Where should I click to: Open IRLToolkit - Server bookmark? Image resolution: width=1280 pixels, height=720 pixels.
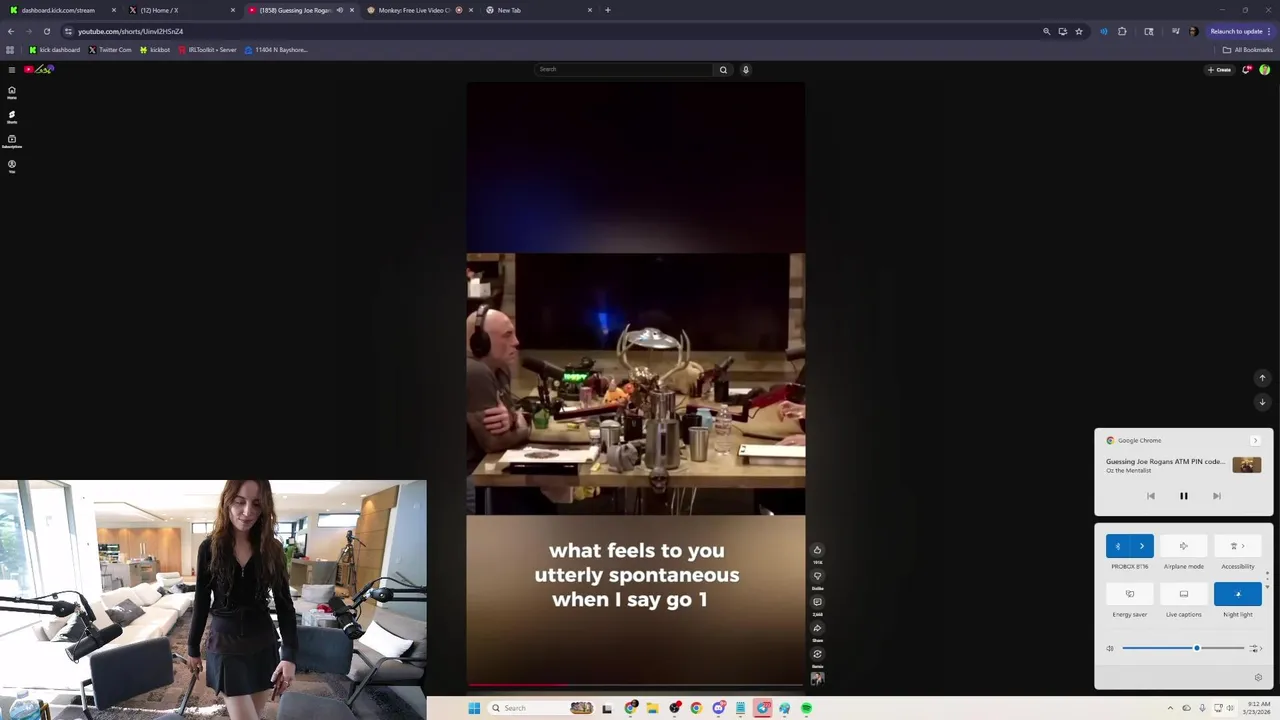(x=207, y=50)
